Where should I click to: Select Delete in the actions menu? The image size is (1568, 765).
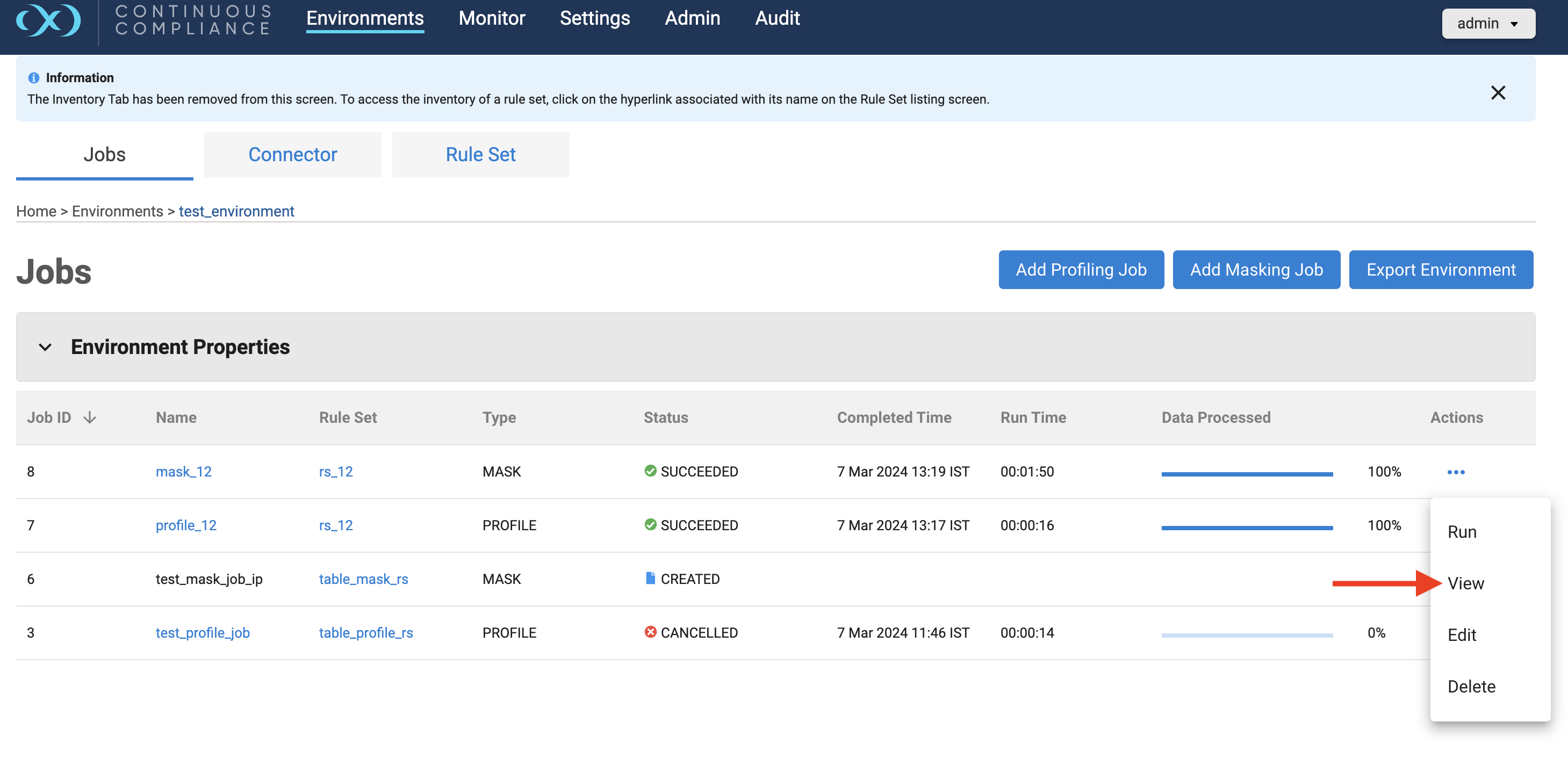pyautogui.click(x=1471, y=687)
